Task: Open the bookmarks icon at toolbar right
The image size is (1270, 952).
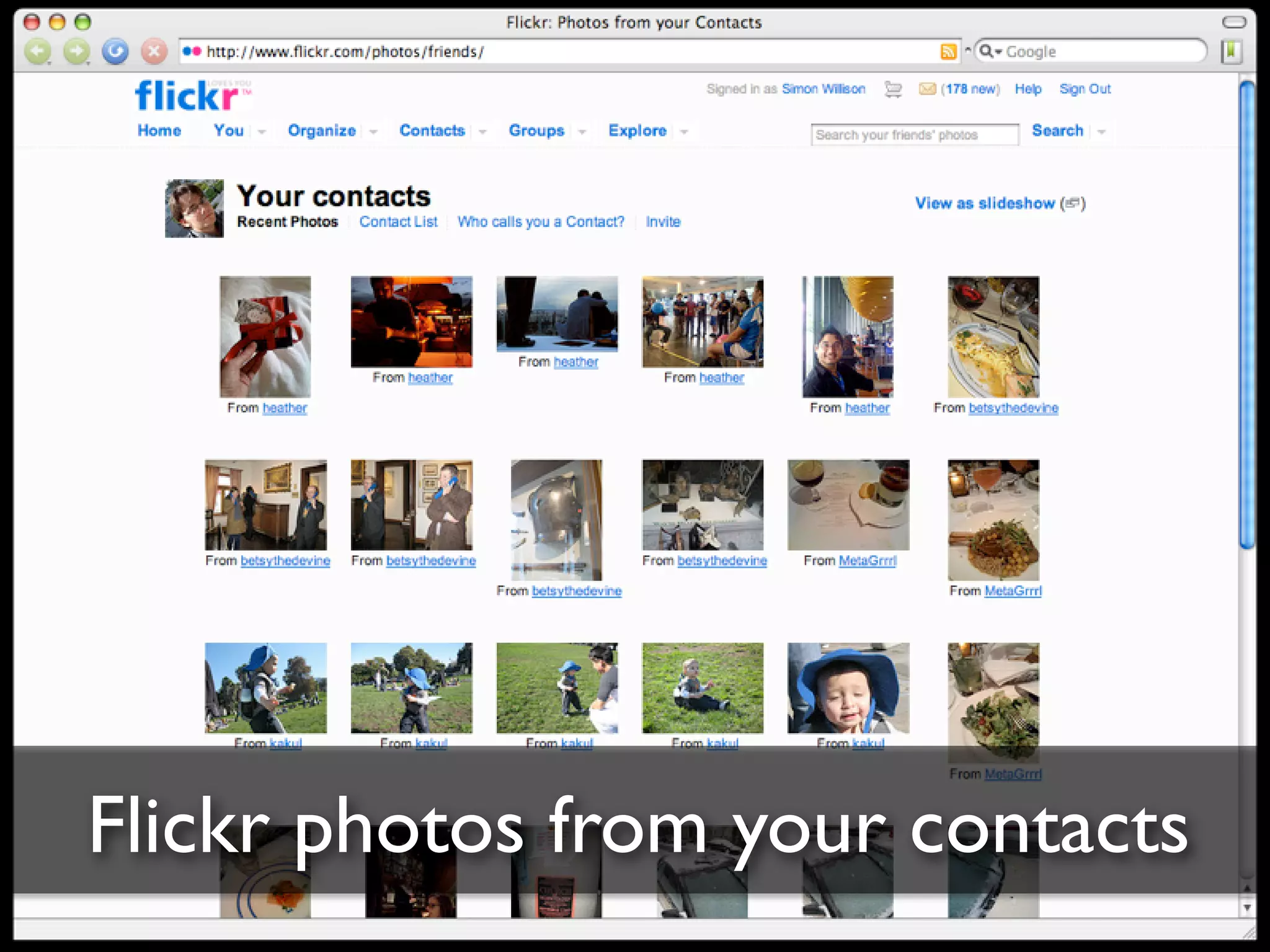Action: pos(1231,51)
